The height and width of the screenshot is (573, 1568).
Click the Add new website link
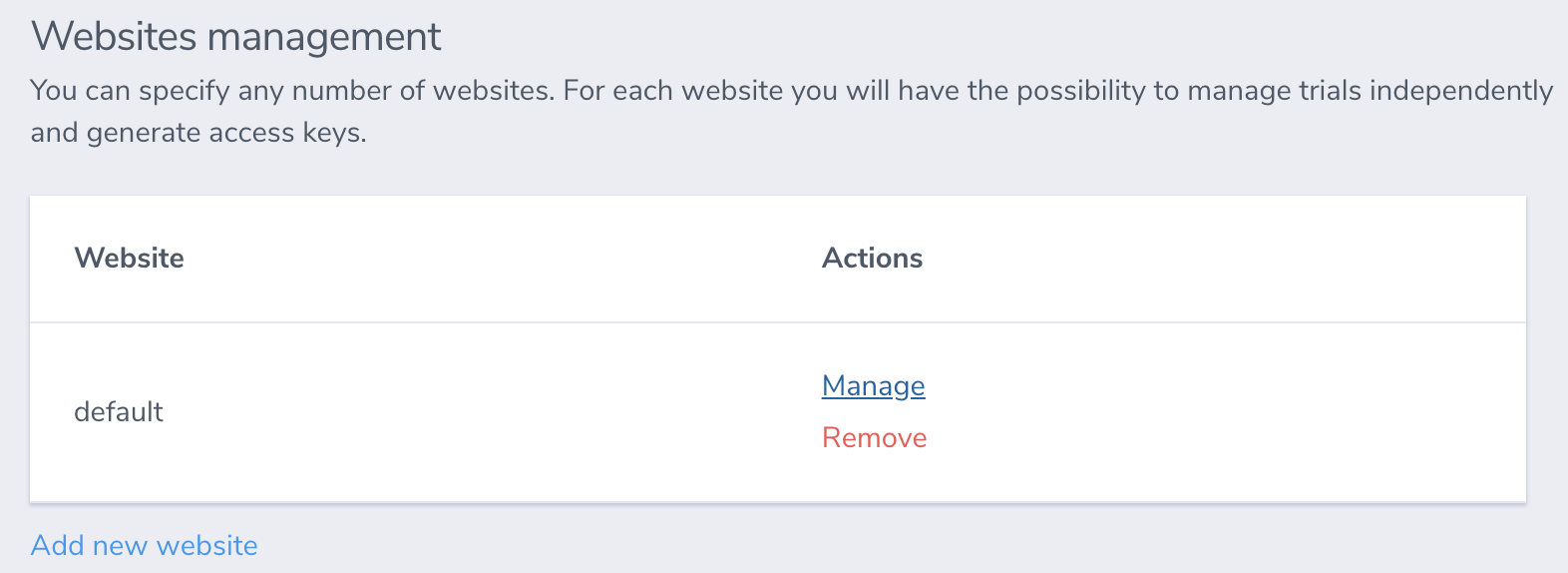coord(145,546)
